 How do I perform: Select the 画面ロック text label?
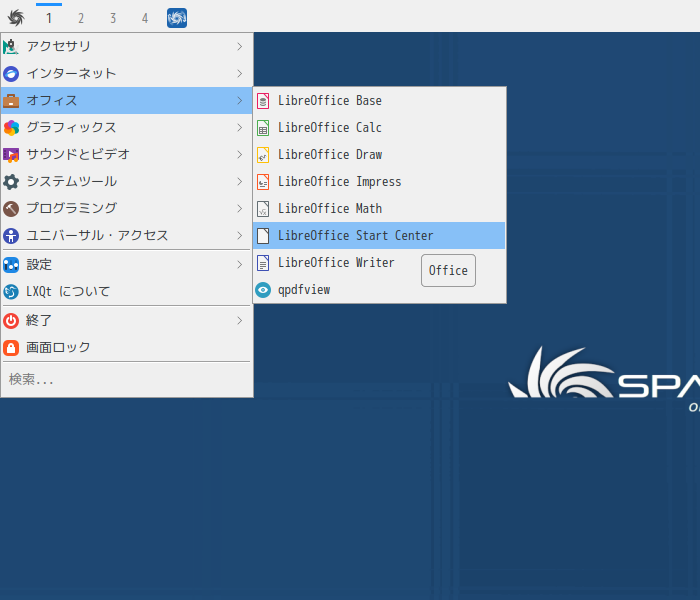(x=58, y=347)
